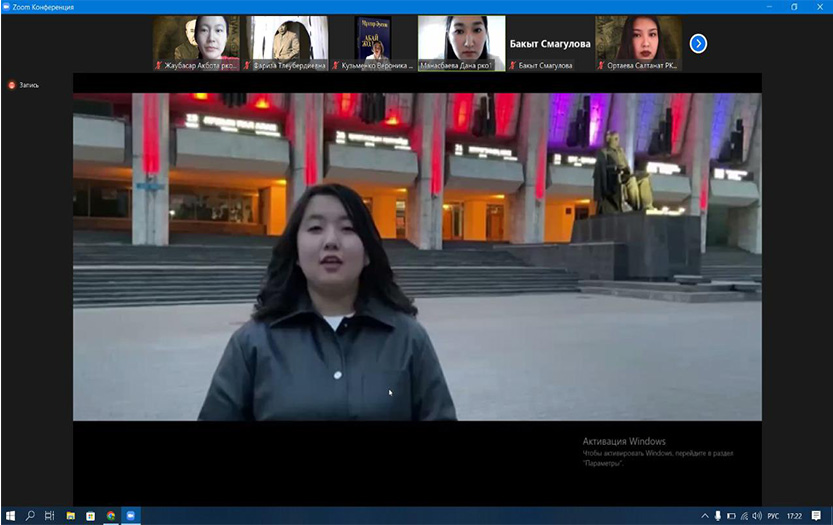This screenshot has width=833, height=525.
Task: Open network settings from tray icon
Action: 745,516
